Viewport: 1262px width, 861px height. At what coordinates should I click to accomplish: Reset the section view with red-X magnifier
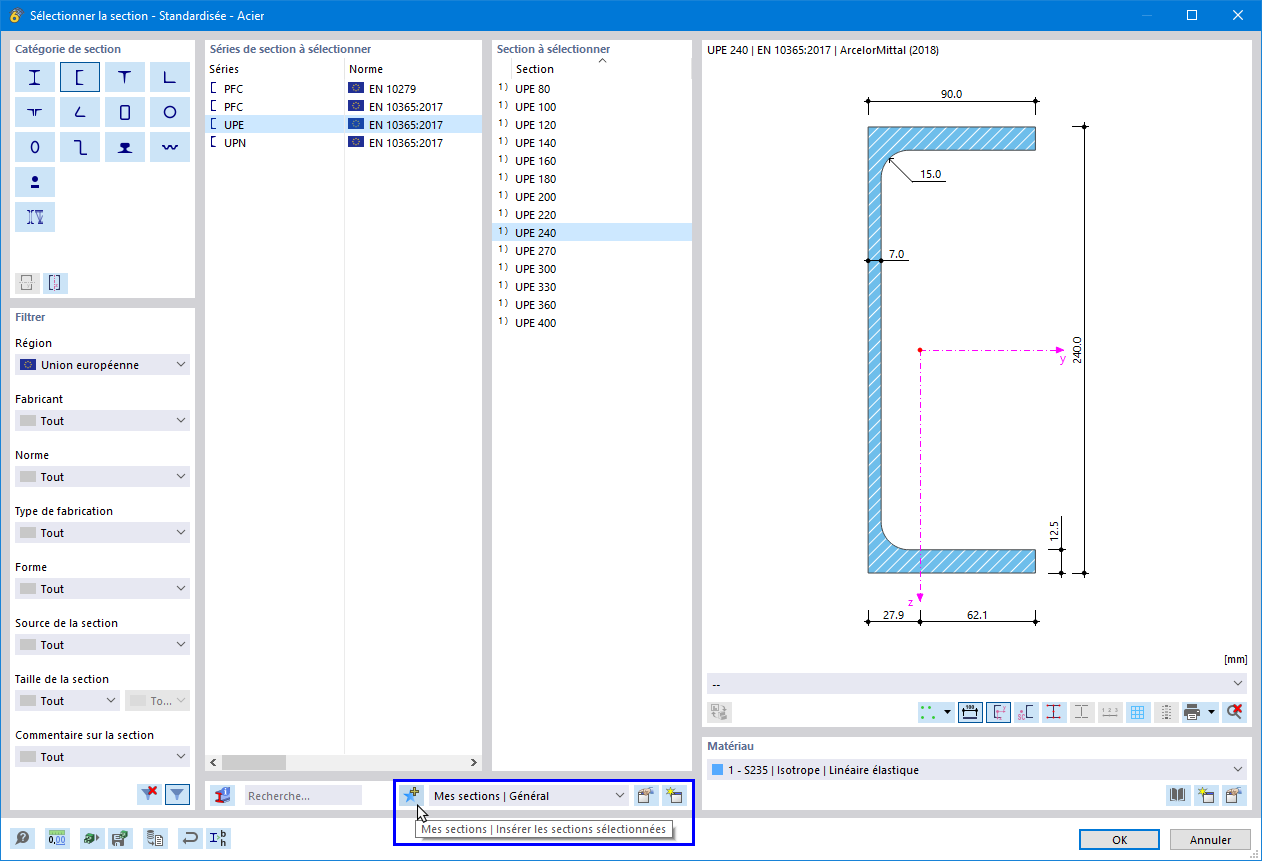tap(1235, 712)
